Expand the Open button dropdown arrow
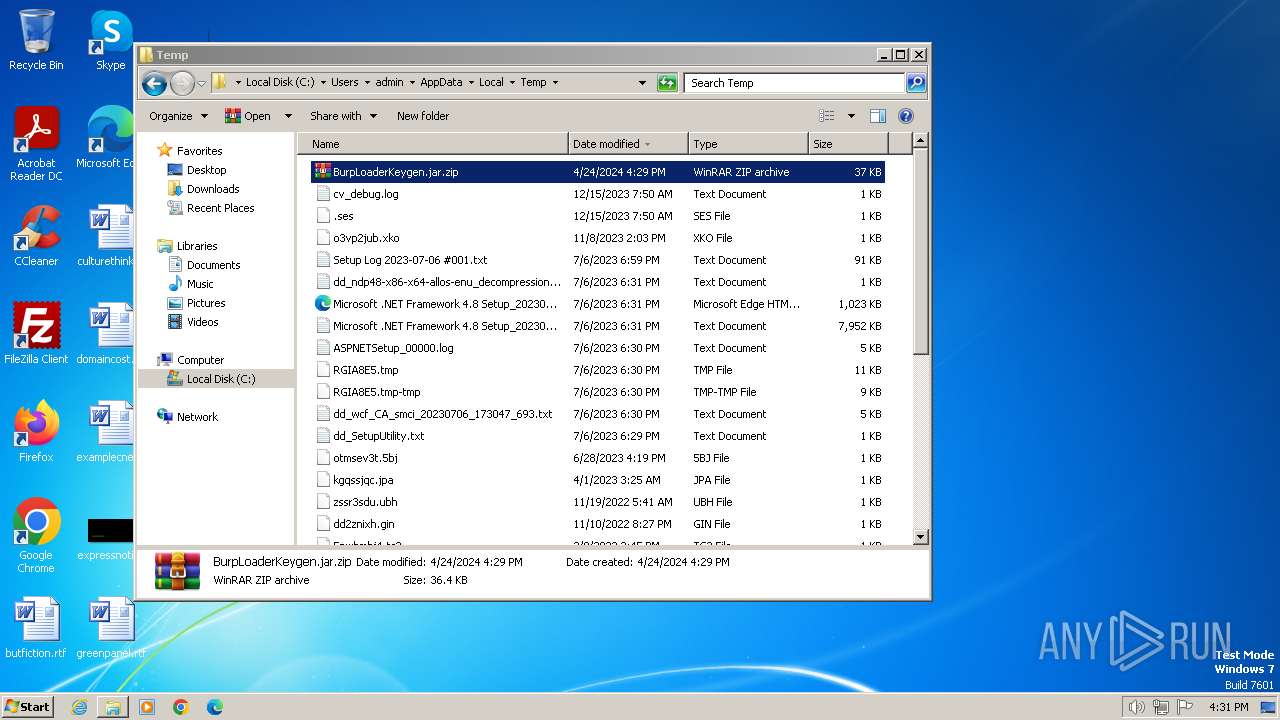This screenshot has width=1280, height=720. click(x=288, y=116)
